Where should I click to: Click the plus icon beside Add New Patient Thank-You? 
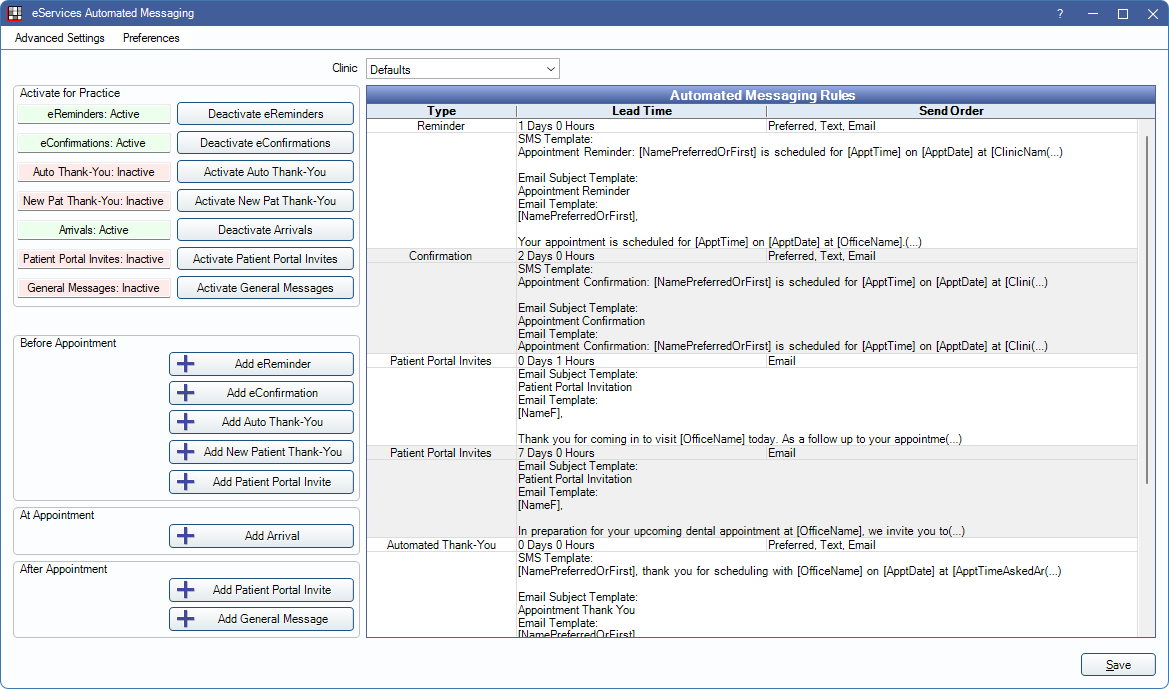185,452
